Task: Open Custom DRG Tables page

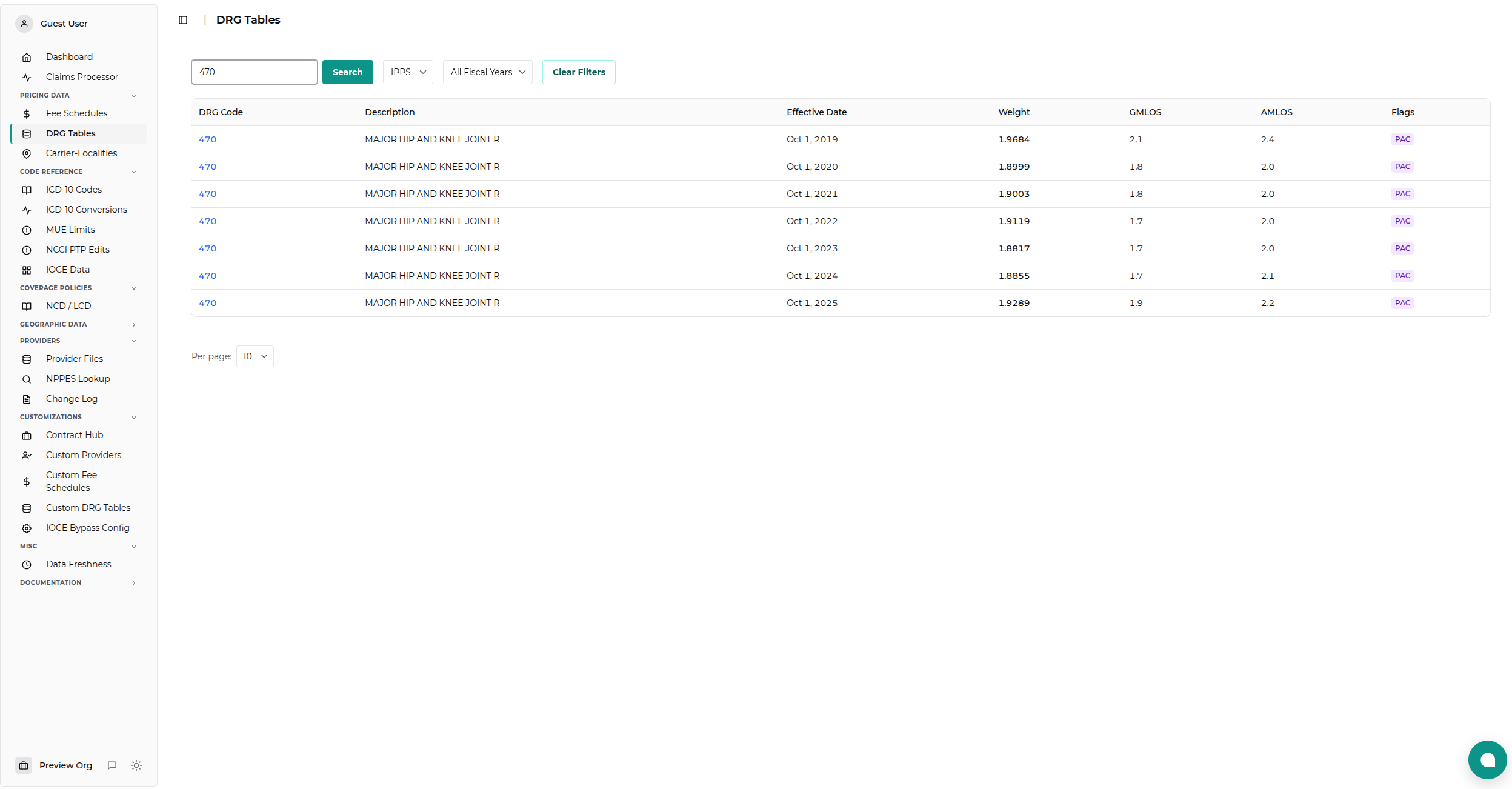Action: point(79,508)
